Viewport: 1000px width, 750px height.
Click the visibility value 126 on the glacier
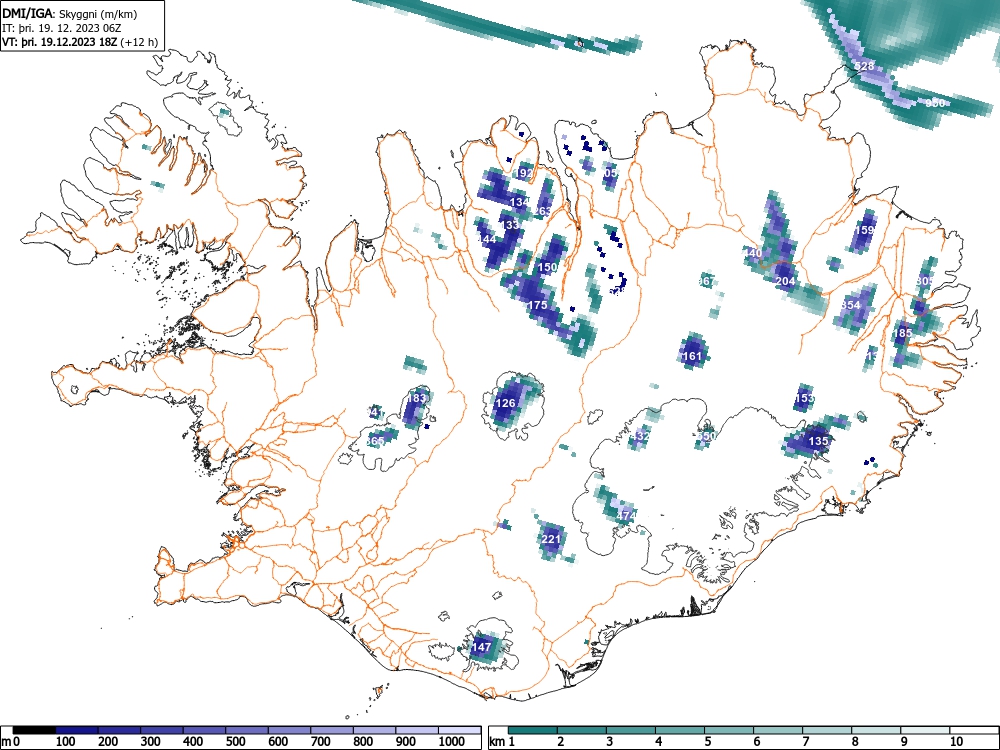(505, 403)
